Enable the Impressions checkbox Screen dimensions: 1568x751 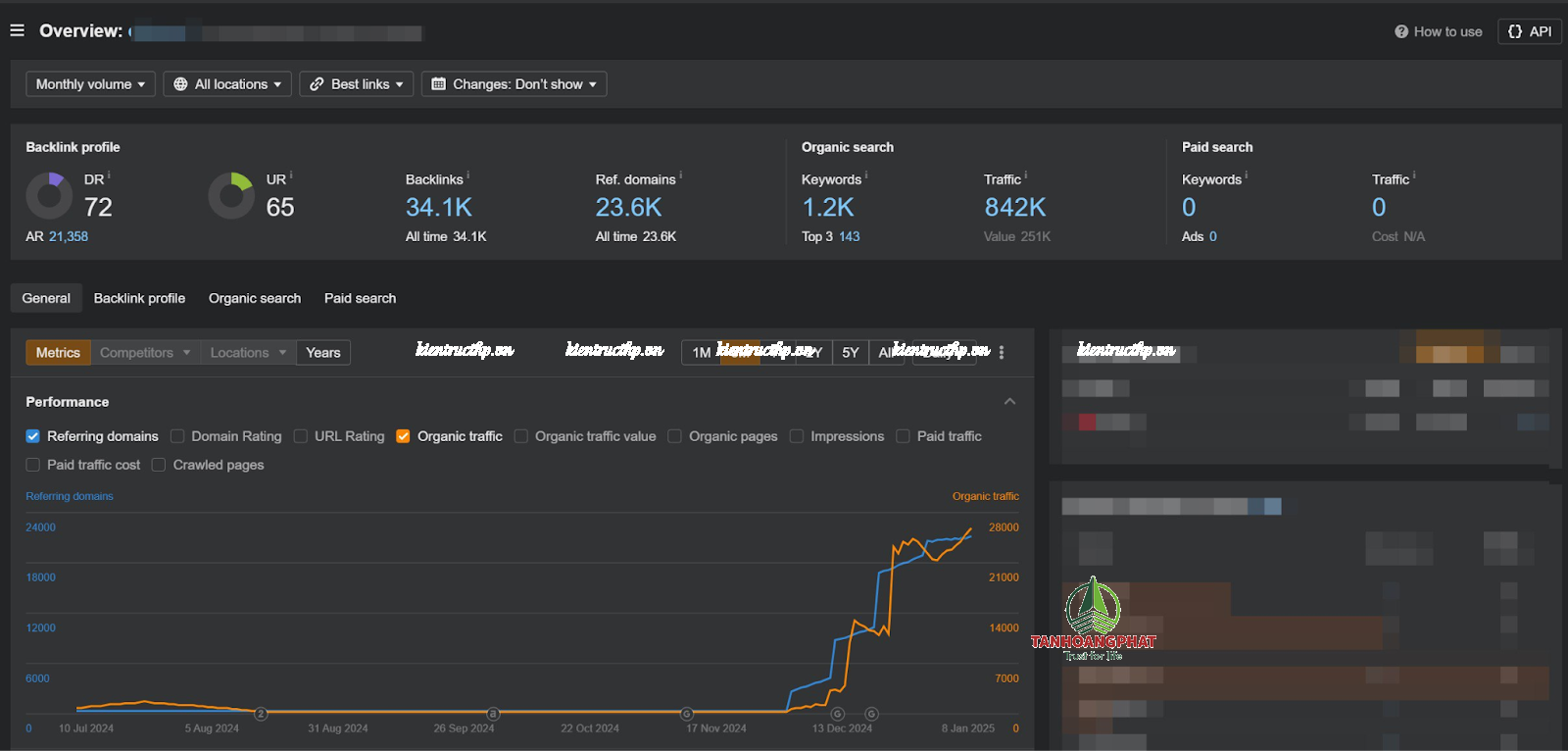pos(797,436)
